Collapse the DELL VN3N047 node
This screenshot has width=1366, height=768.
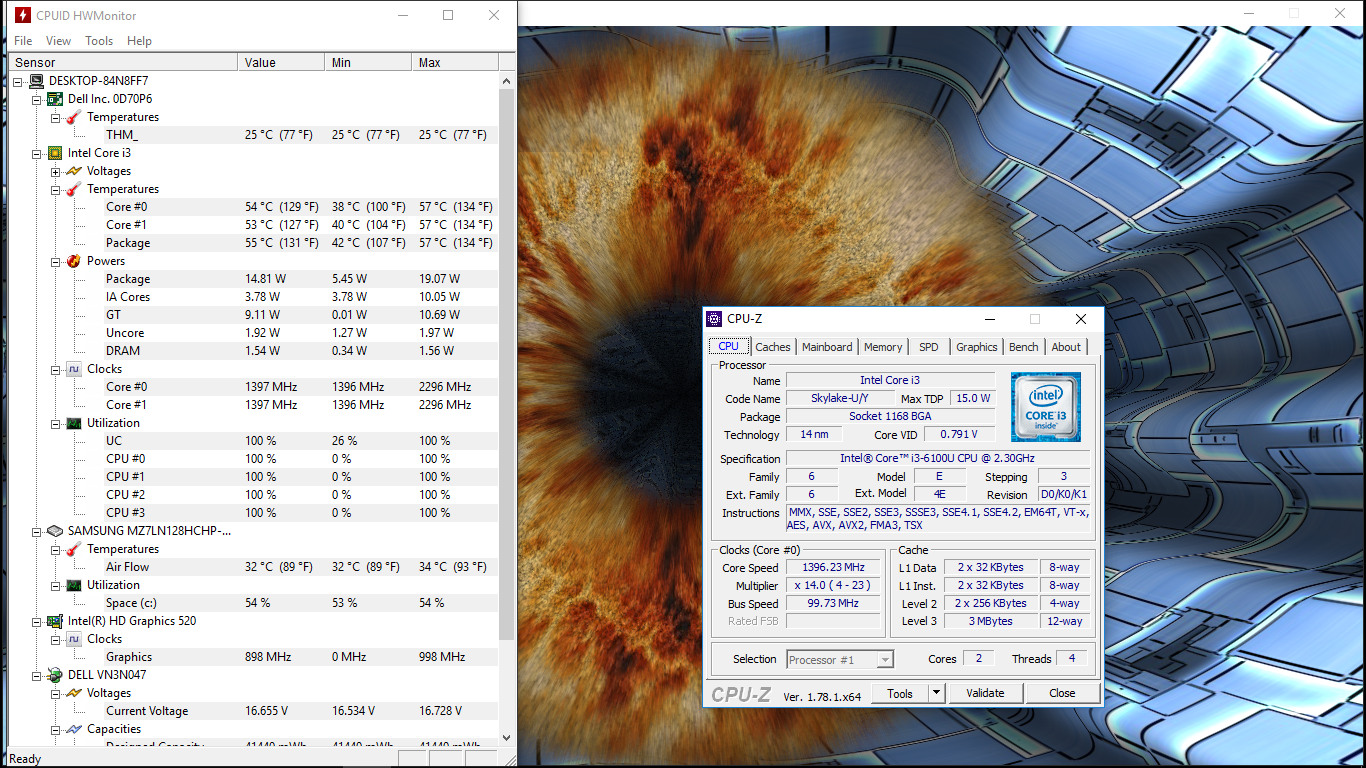(x=37, y=675)
